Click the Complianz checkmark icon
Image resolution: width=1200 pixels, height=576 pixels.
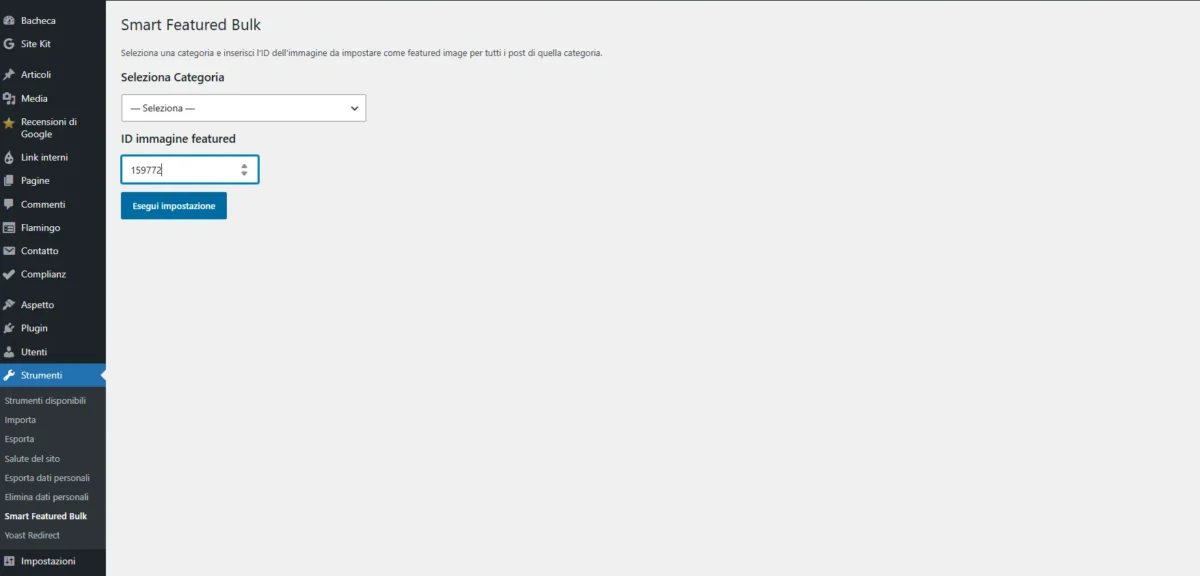pyautogui.click(x=9, y=274)
